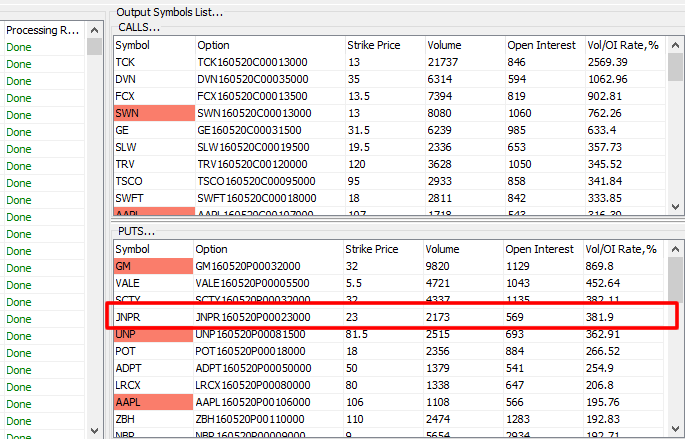The width and height of the screenshot is (685, 439).
Task: Select highlighted AAPL symbol in PUTS
Action: (153, 402)
